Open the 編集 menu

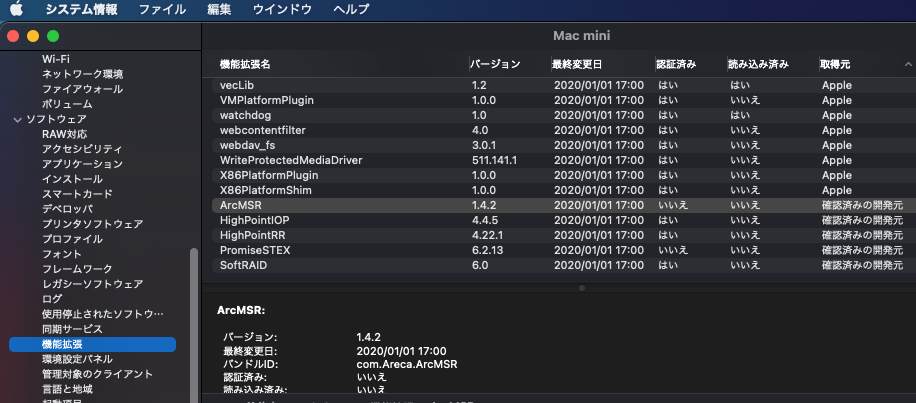pos(219,9)
